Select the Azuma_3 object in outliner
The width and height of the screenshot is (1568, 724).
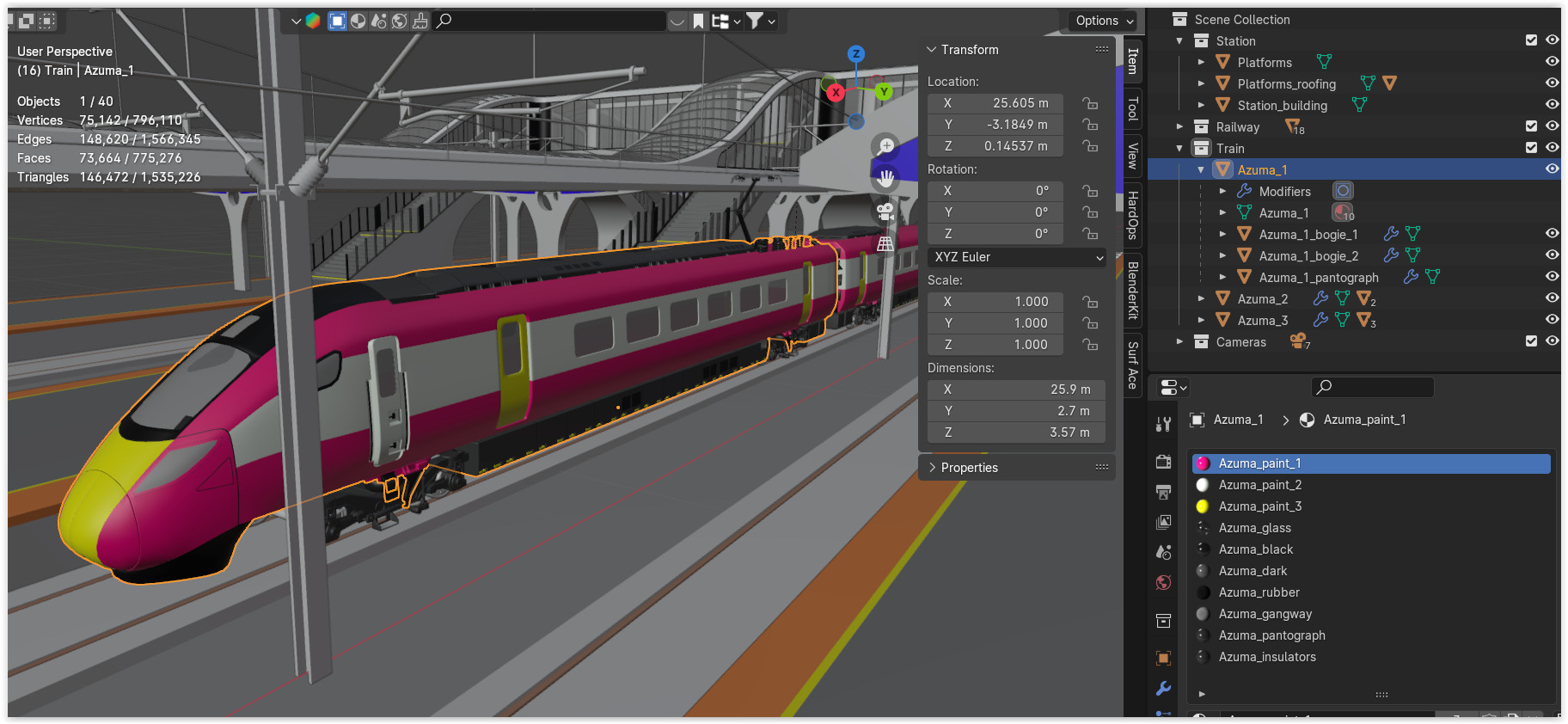(1262, 320)
